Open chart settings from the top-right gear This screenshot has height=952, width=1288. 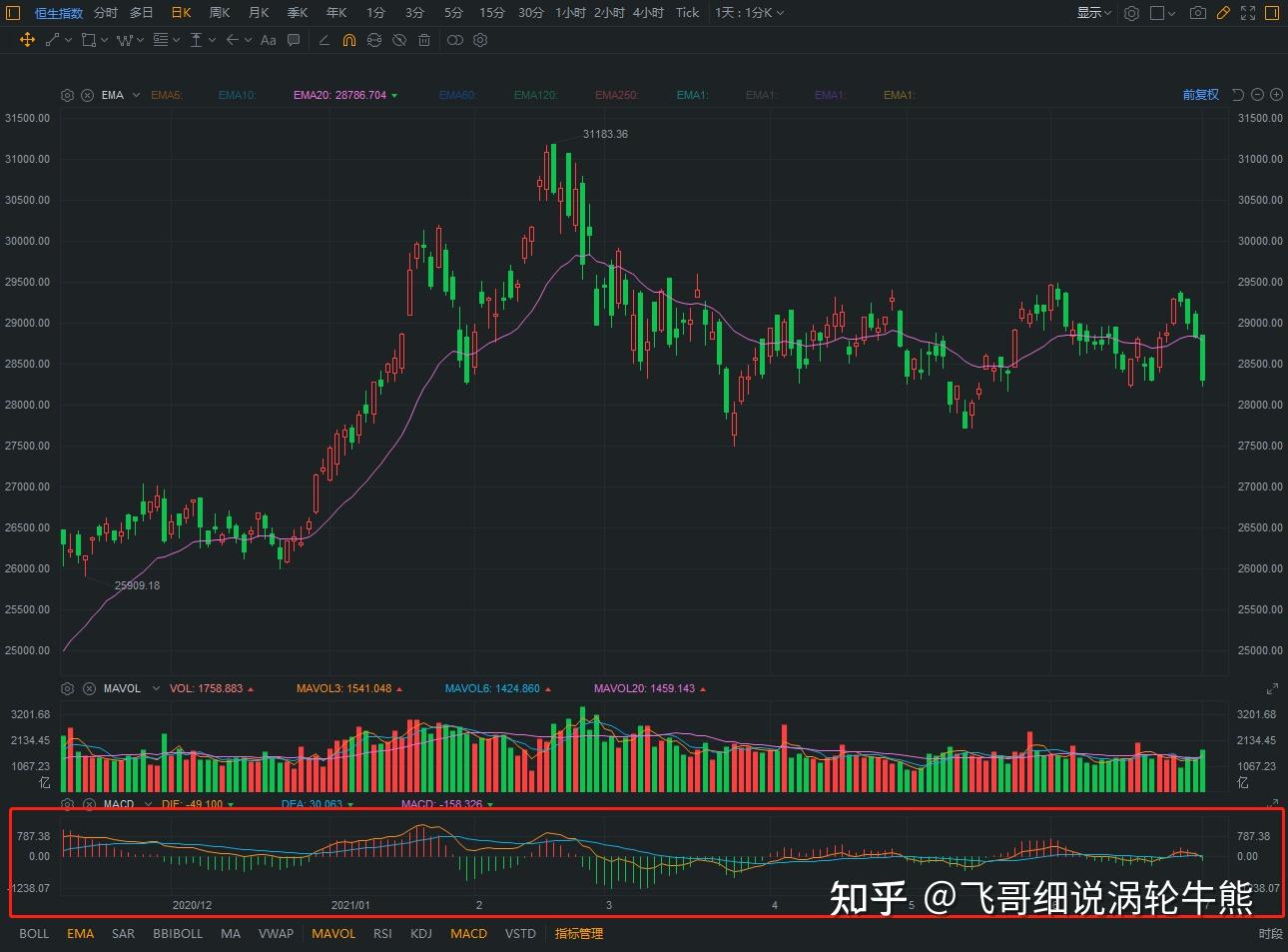point(1131,13)
